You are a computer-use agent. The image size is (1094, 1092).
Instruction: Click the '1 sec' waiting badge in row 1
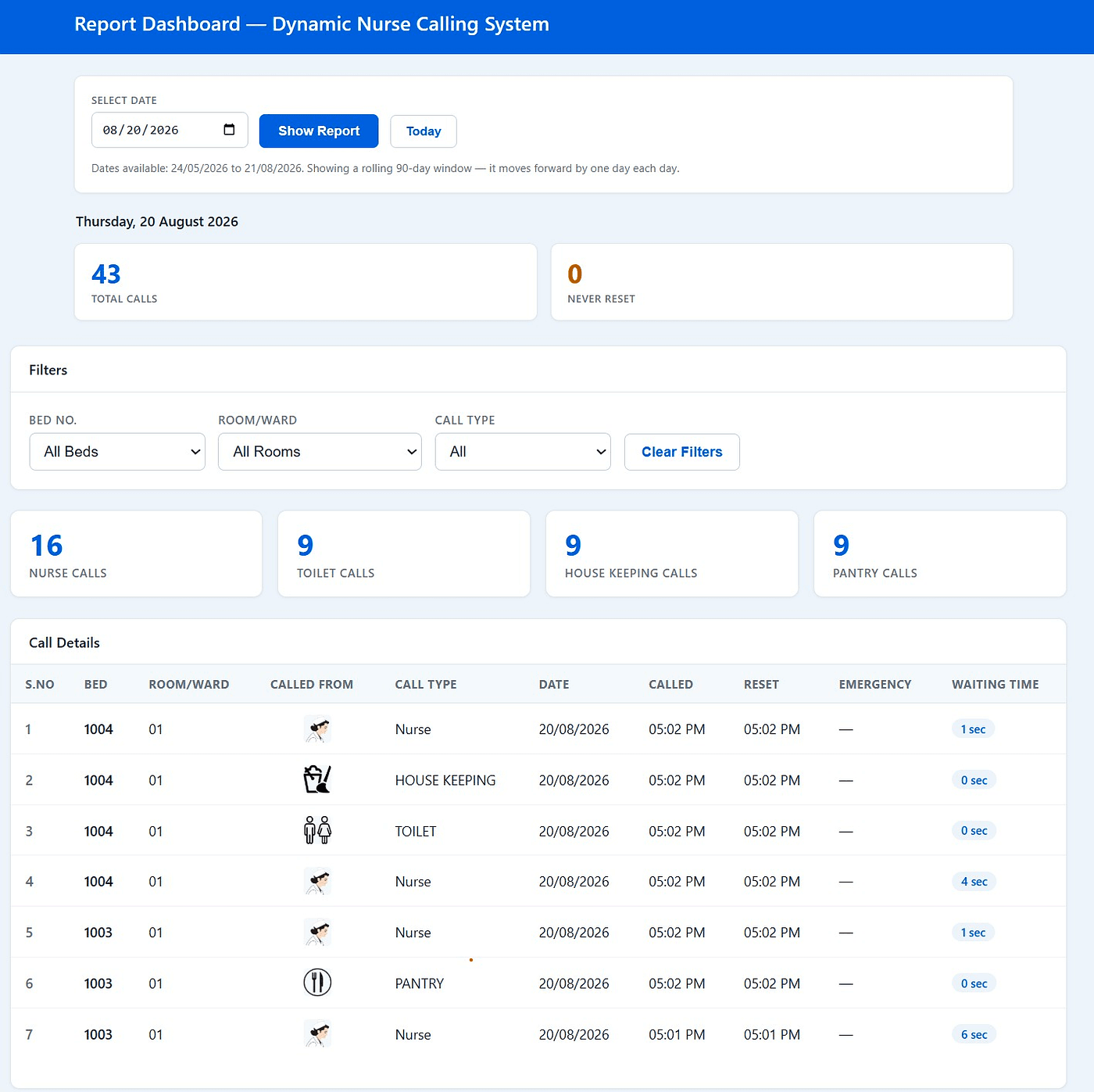coord(973,729)
